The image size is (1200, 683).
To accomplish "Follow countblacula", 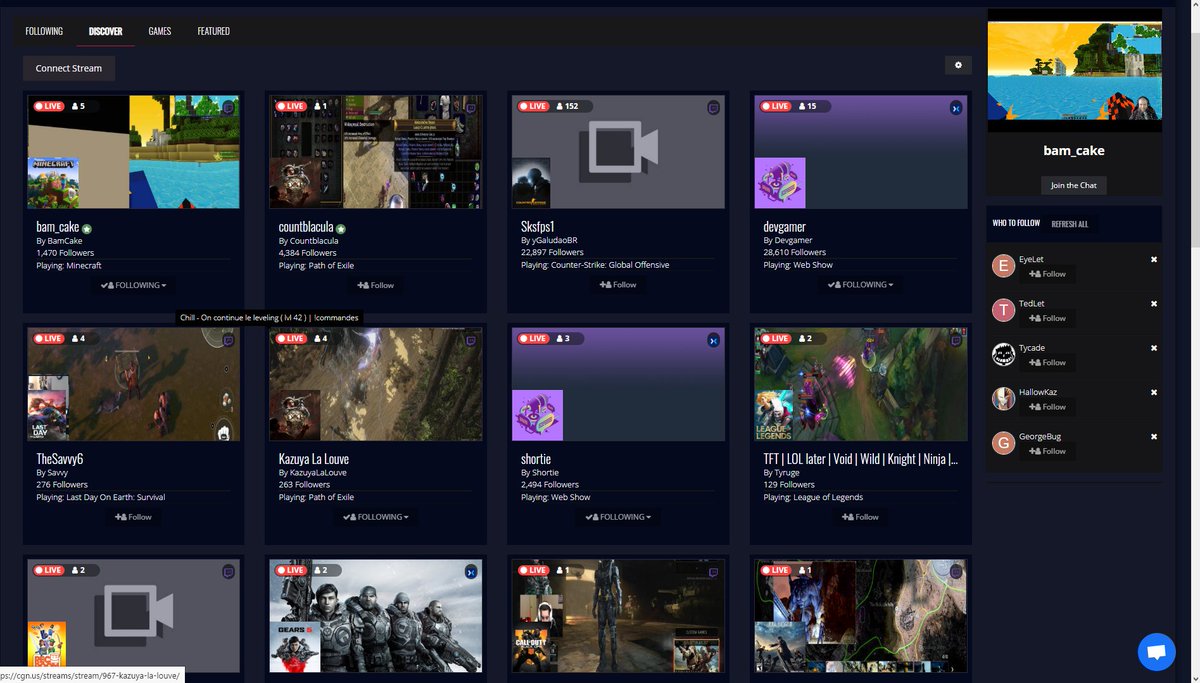I will pos(375,285).
